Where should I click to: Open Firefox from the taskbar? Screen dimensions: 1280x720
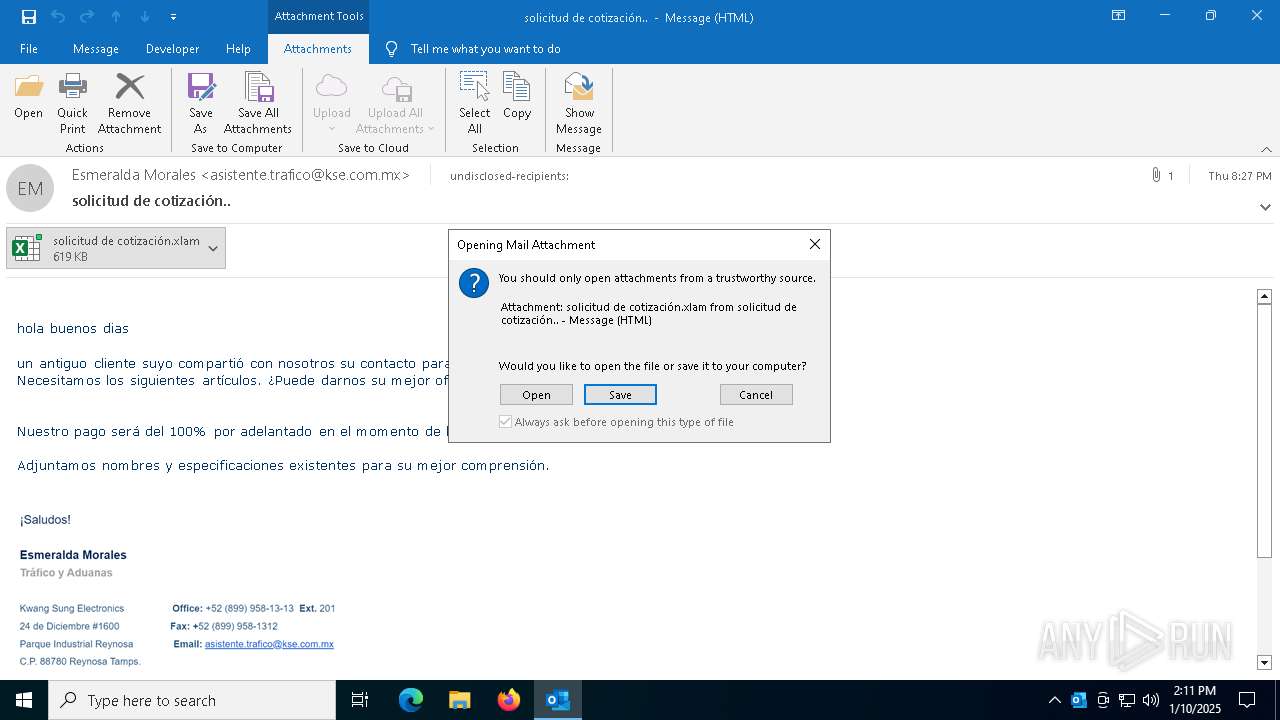point(509,700)
